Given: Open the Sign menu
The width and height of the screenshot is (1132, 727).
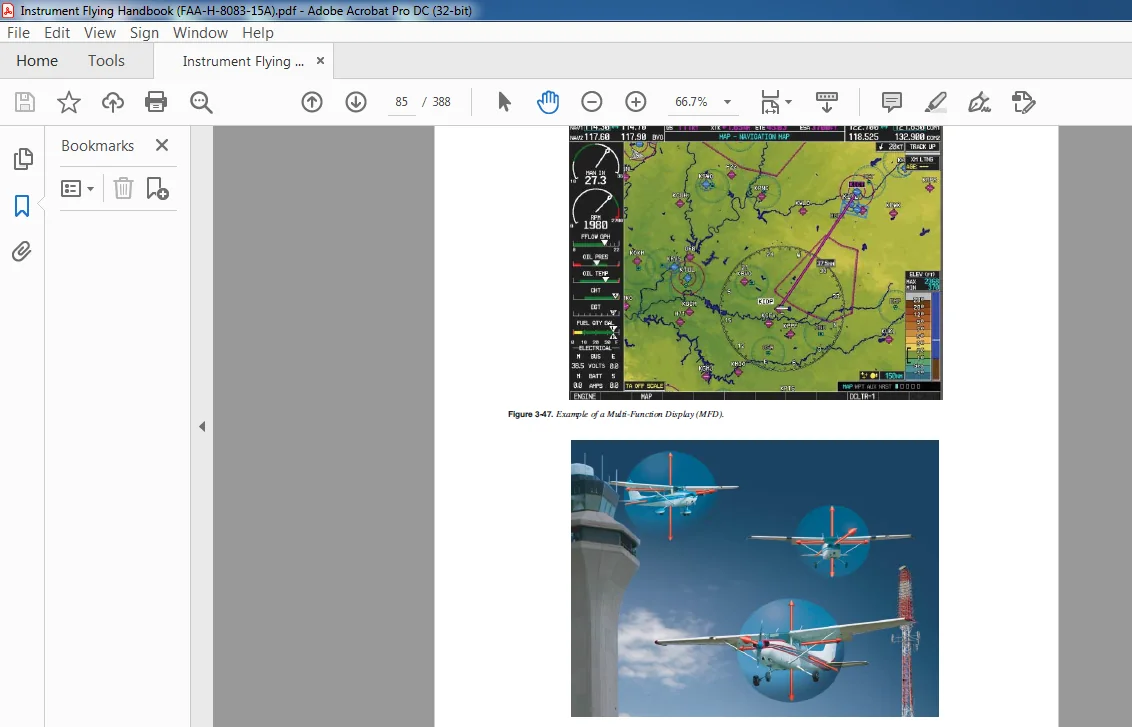Looking at the screenshot, I should click(144, 32).
